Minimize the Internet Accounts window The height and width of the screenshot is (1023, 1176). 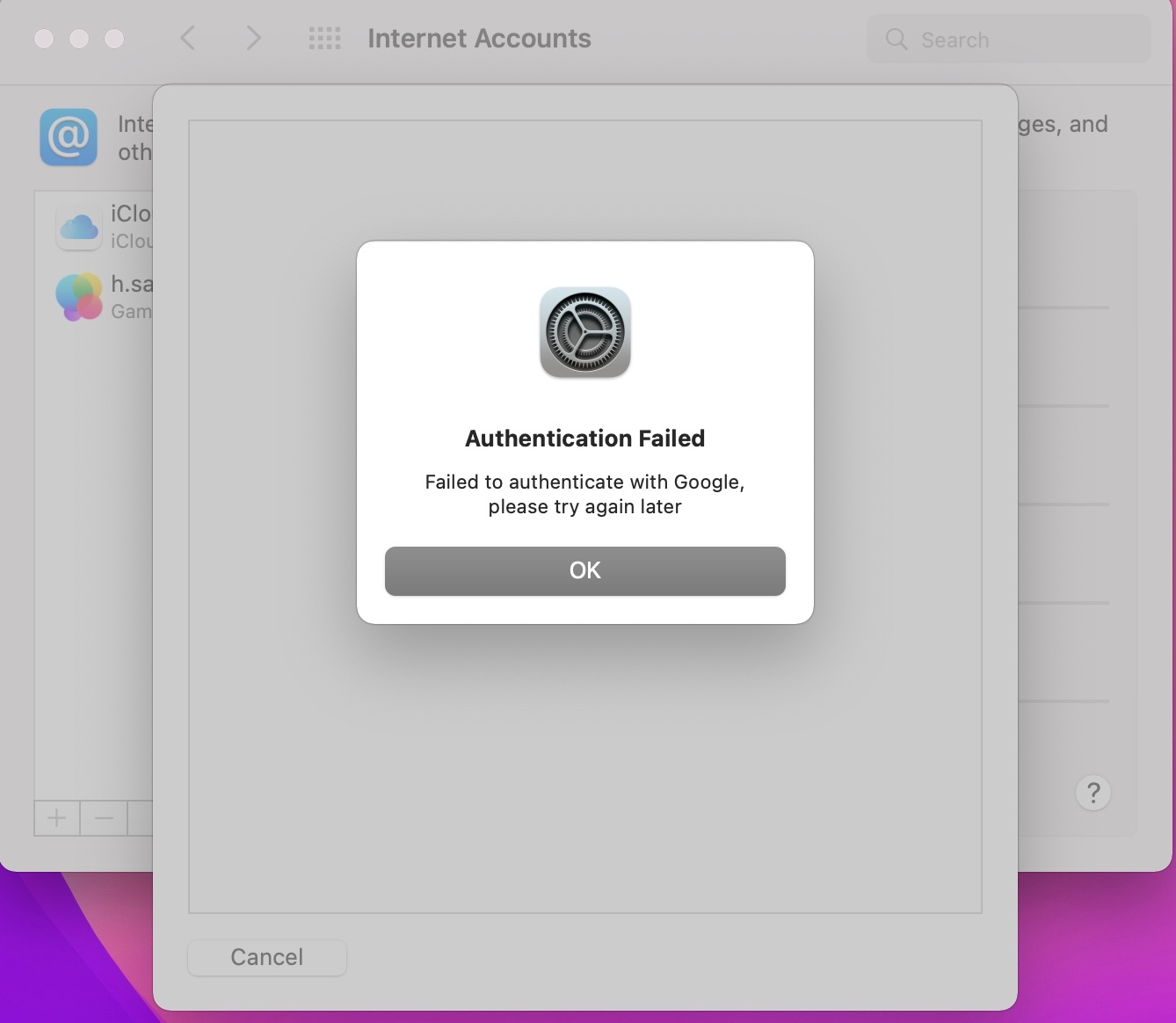click(79, 39)
